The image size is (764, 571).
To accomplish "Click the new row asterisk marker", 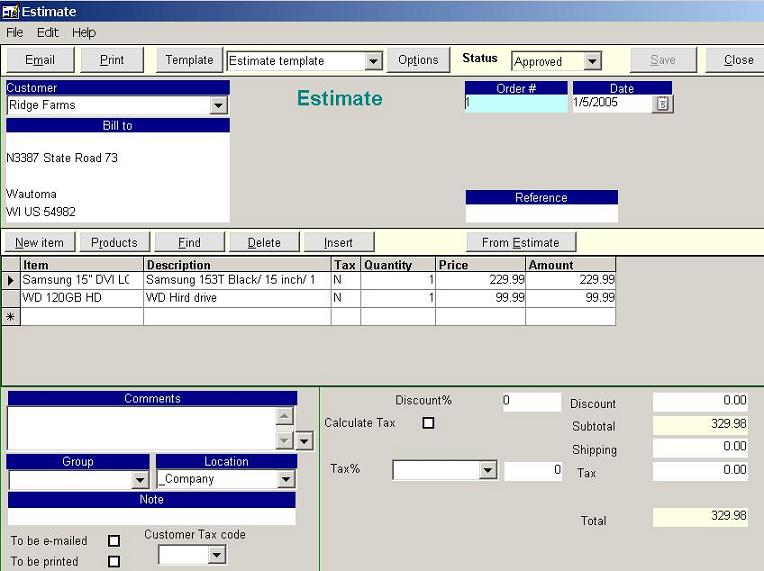I will pos(11,317).
